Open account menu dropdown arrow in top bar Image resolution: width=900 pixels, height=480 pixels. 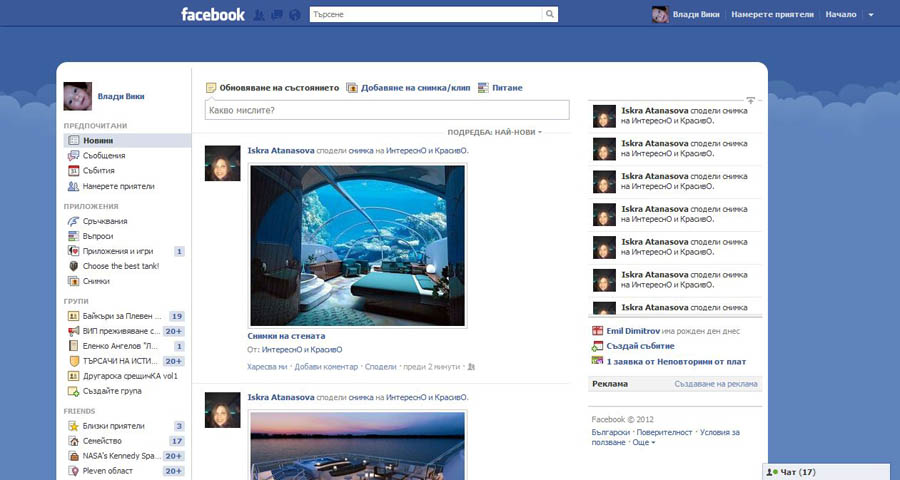[x=871, y=15]
